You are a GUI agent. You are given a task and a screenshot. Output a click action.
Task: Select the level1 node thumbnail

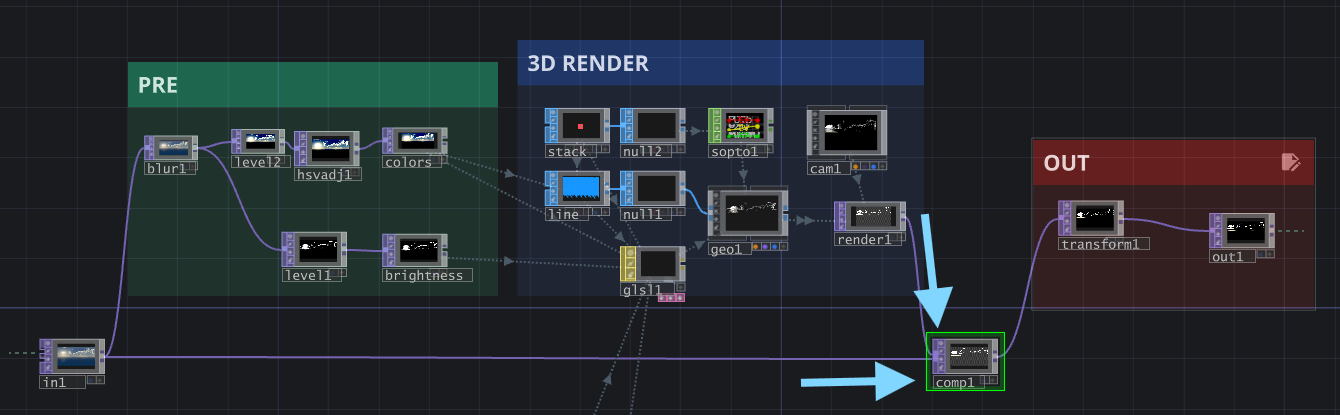(x=318, y=248)
